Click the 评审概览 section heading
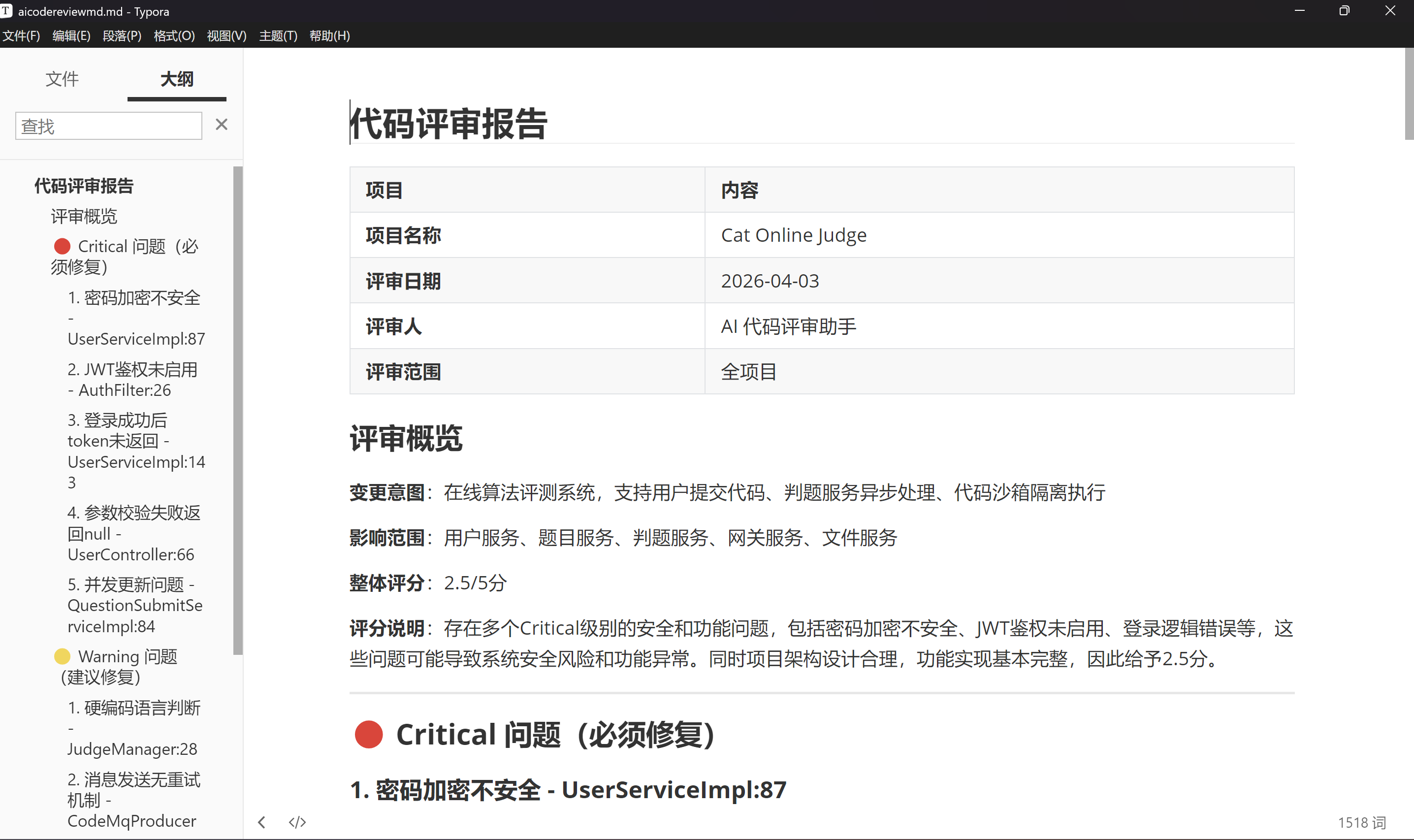The height and width of the screenshot is (840, 1414). 406,438
